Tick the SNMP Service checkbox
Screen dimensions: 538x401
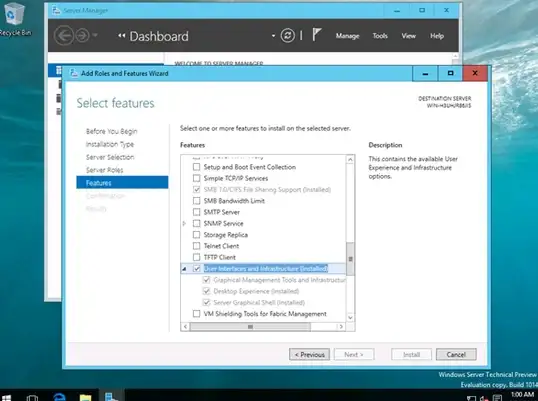pyautogui.click(x=196, y=223)
